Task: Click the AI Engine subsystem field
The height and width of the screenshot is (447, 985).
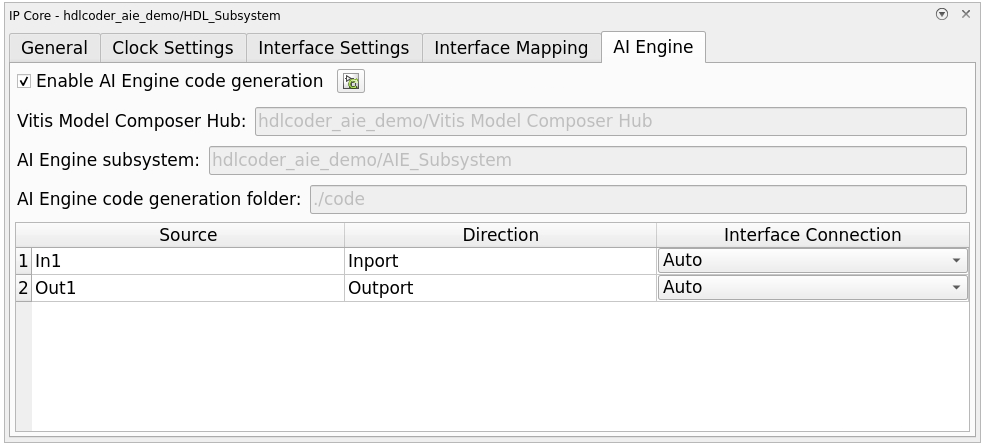Action: pyautogui.click(x=587, y=160)
